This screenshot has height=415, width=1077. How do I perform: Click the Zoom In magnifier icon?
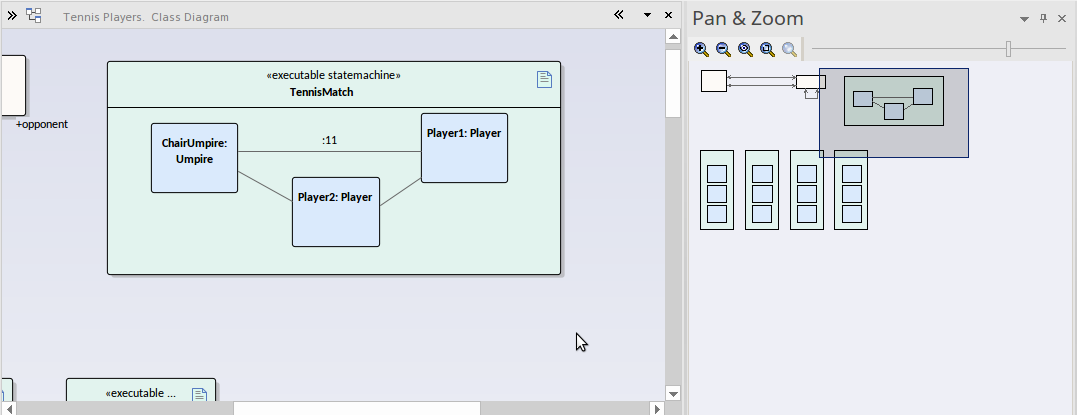[701, 49]
